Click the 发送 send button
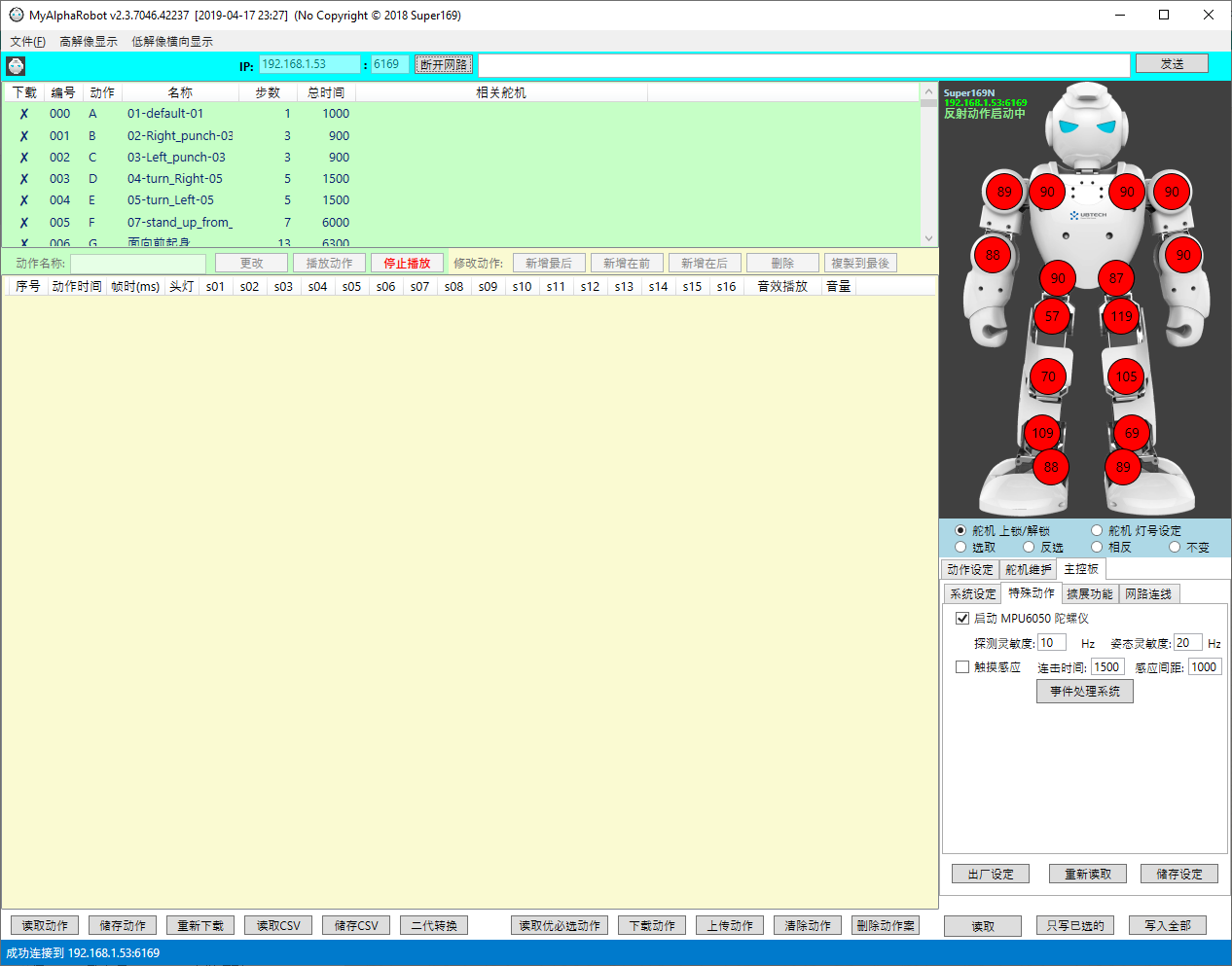This screenshot has height=966, width=1232. [x=1172, y=63]
